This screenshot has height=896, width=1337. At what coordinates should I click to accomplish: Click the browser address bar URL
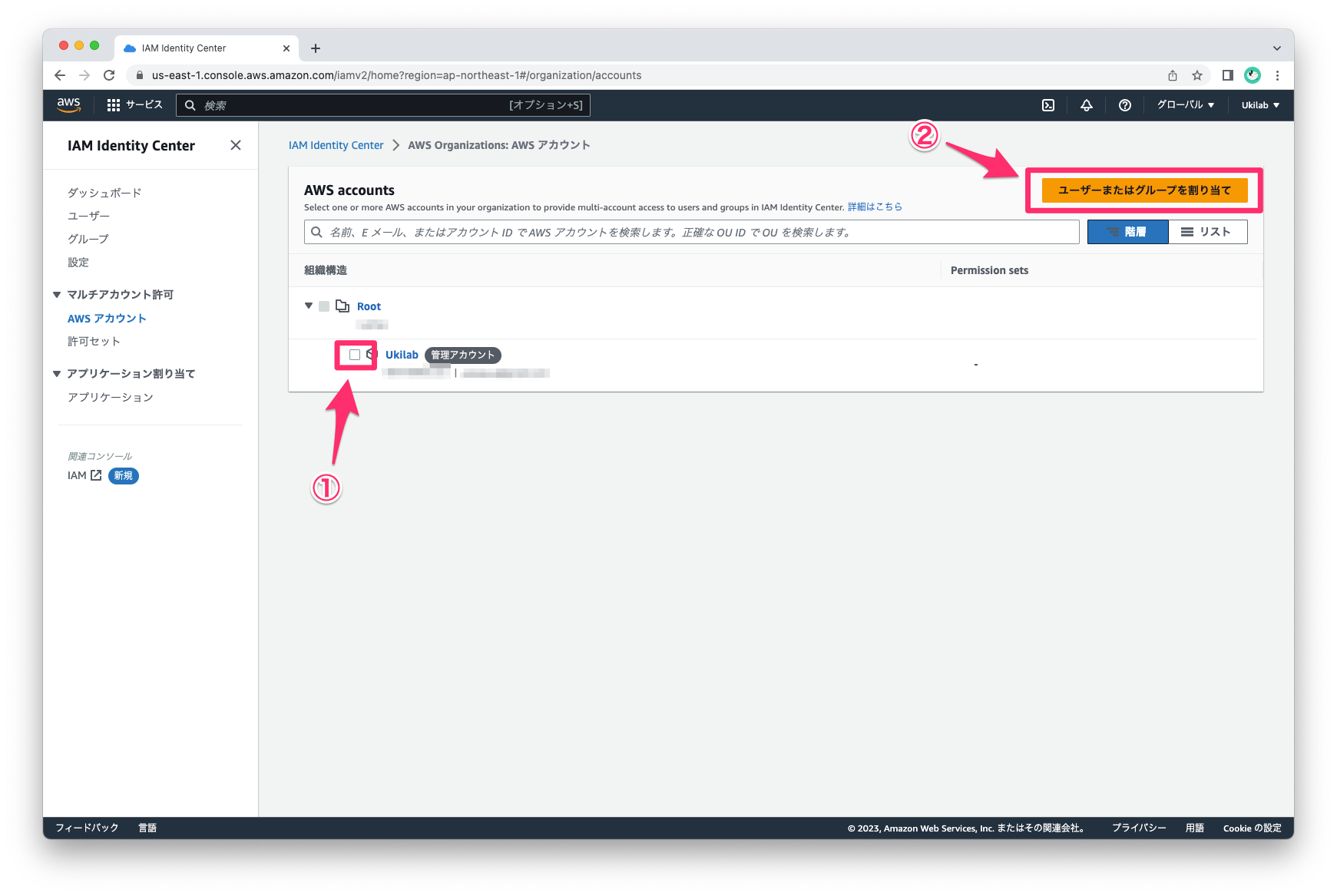[396, 75]
